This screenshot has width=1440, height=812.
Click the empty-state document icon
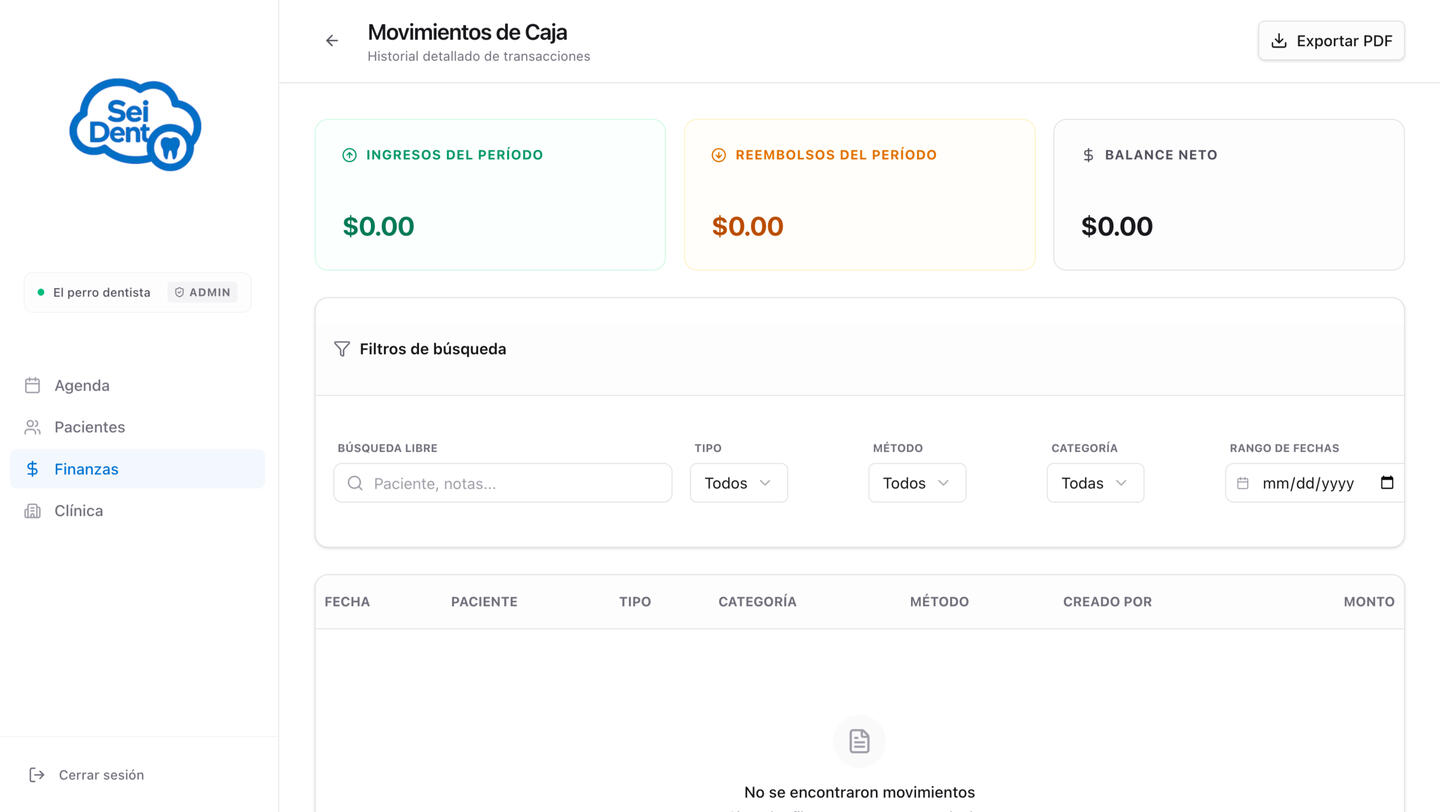(859, 741)
